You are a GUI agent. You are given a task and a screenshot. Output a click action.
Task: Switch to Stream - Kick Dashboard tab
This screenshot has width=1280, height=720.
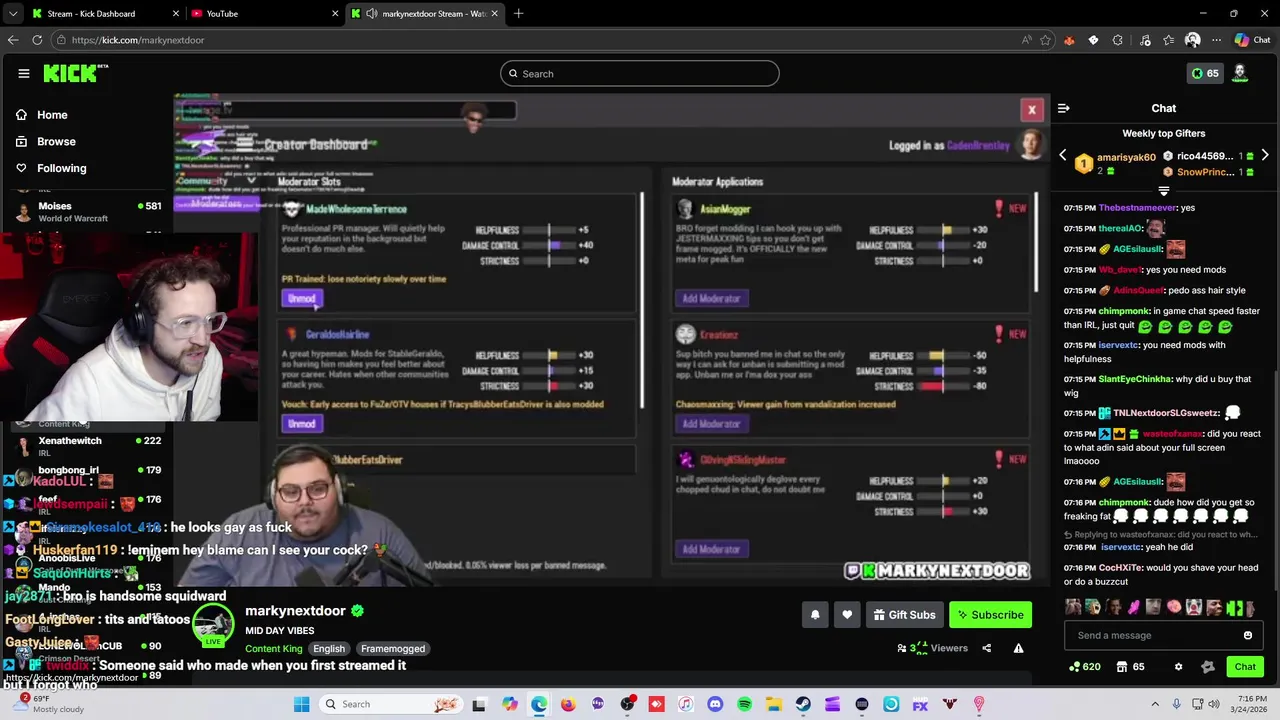tap(105, 14)
